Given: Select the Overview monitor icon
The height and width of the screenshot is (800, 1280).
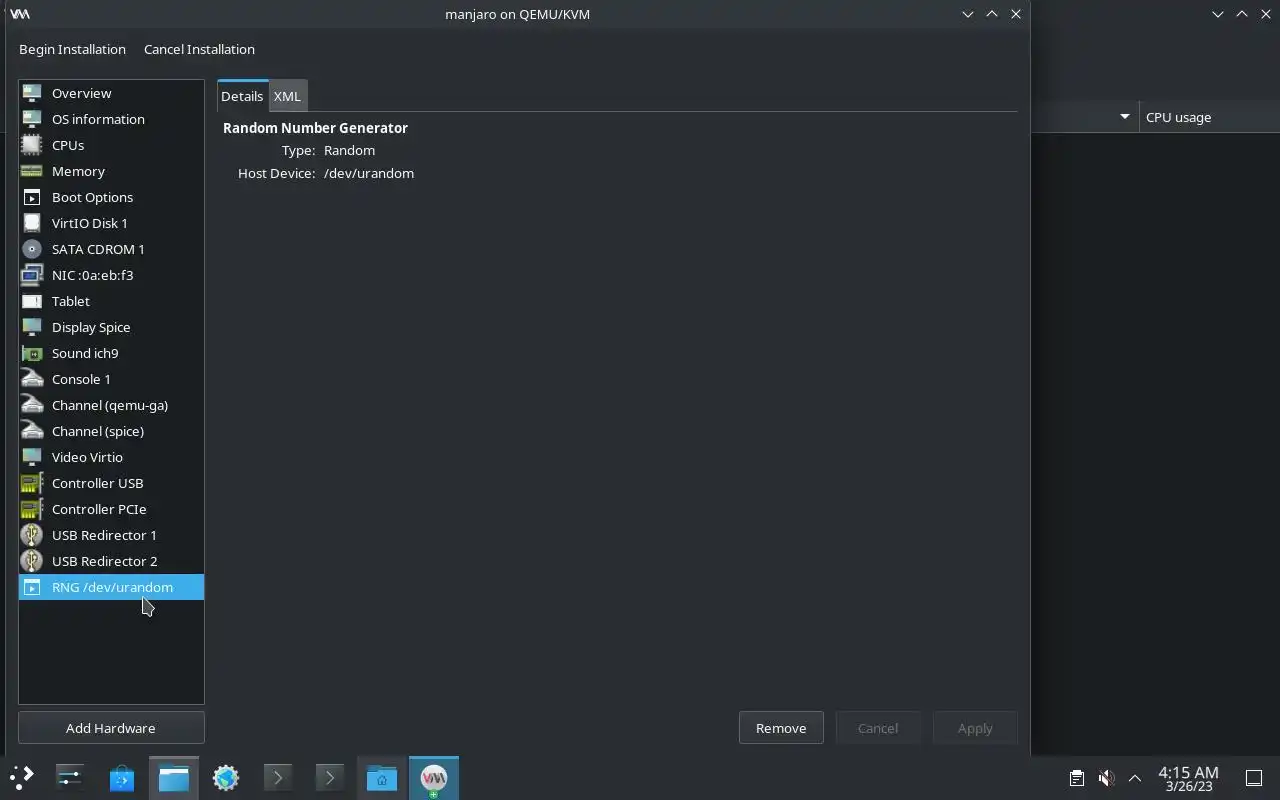Looking at the screenshot, I should click(32, 93).
